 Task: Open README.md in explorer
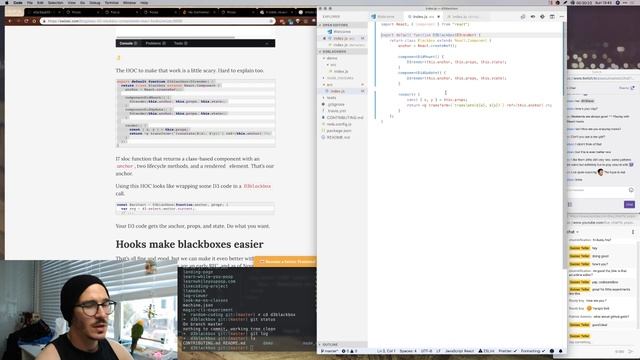click(338, 137)
